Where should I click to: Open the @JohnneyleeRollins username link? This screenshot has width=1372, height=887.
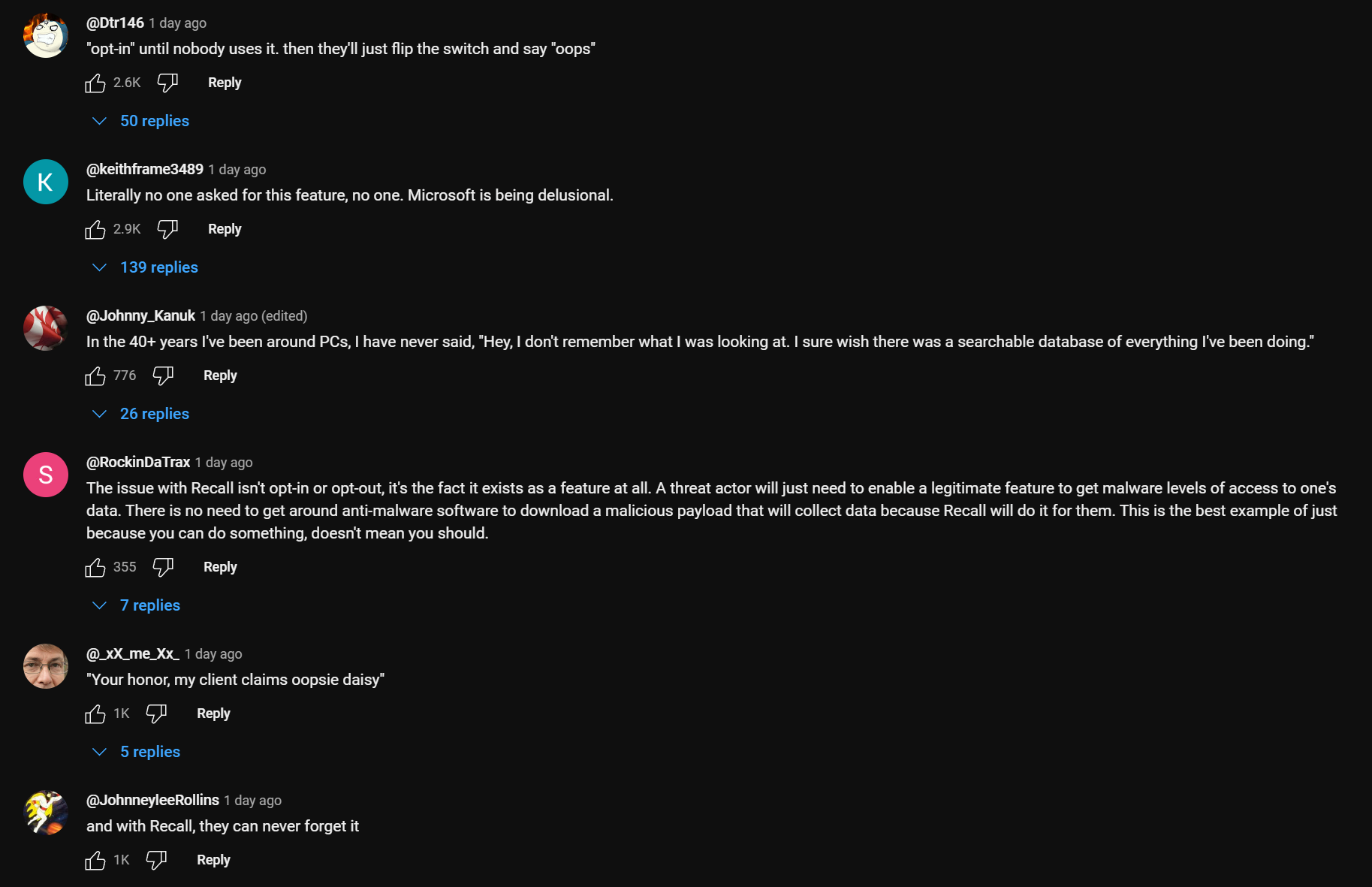coord(152,800)
